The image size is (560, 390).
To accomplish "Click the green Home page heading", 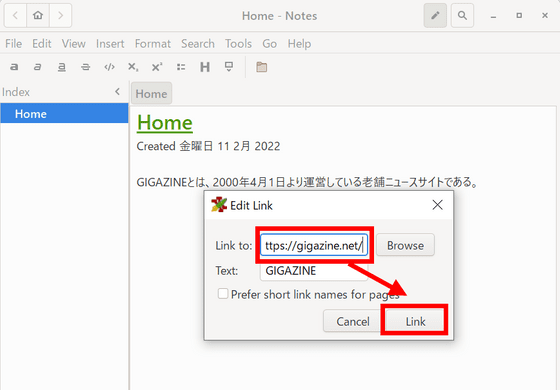I will (165, 123).
